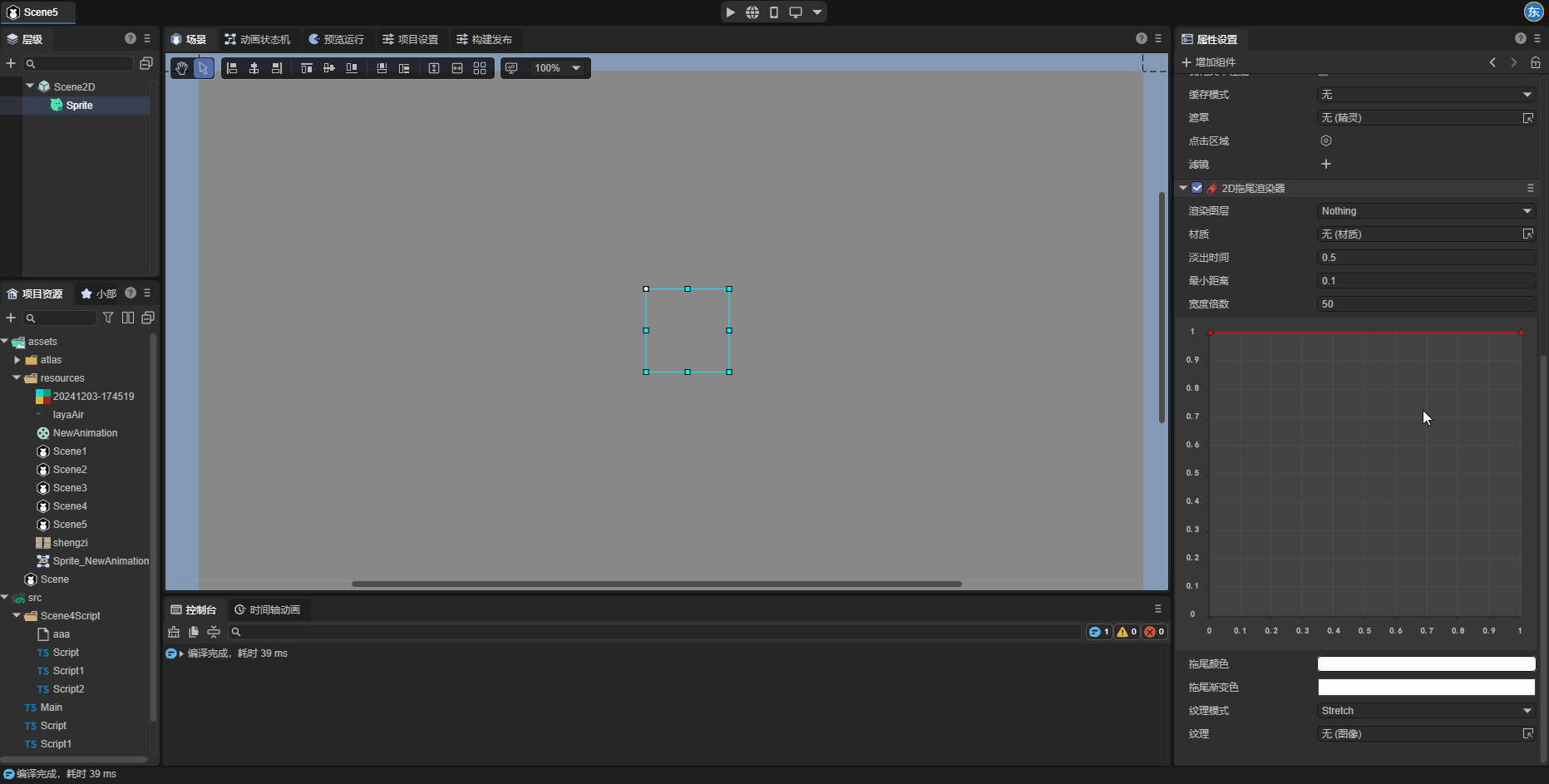The image size is (1549, 784).
Task: Toggle the console warning filter badge
Action: (1127, 632)
